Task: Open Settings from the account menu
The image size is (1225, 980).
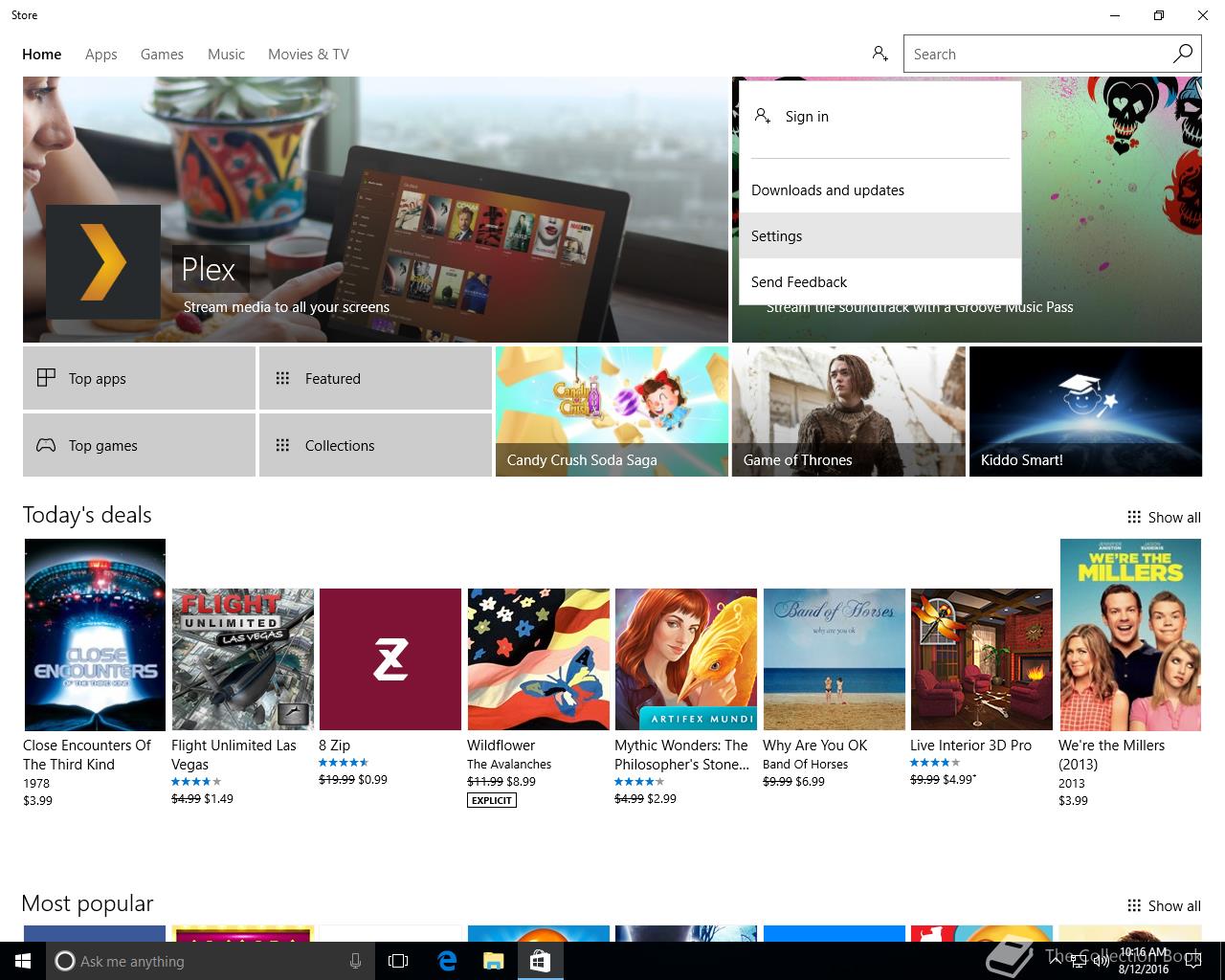Action: coord(880,235)
